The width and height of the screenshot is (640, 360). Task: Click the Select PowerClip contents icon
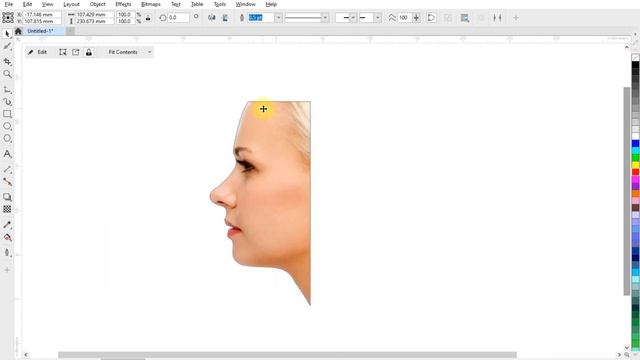(62, 52)
